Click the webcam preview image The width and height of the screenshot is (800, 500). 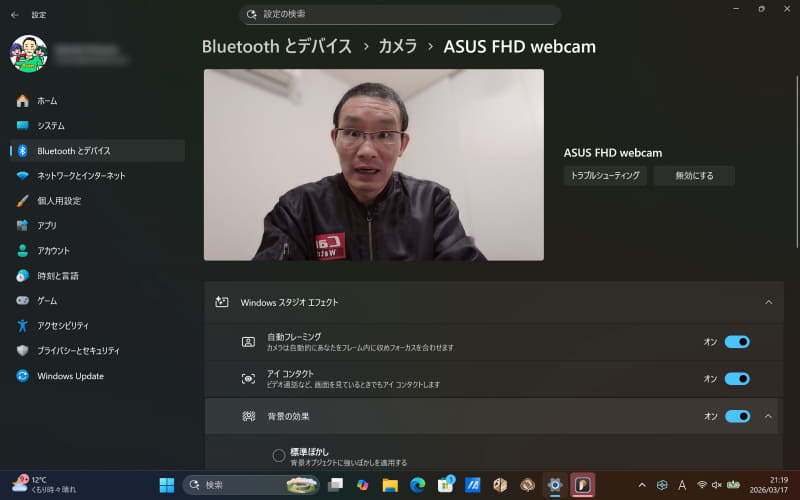click(x=374, y=165)
